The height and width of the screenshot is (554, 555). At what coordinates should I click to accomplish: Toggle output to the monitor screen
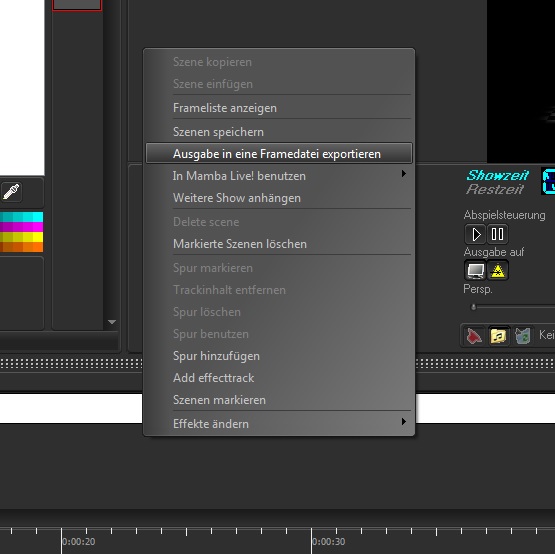click(x=475, y=270)
